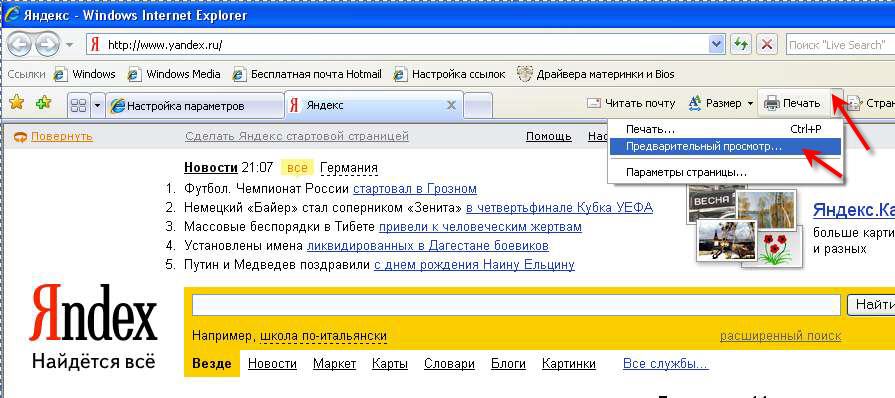Close the Яндекс tab
Screen dimensions: 895x398
coord(451,106)
